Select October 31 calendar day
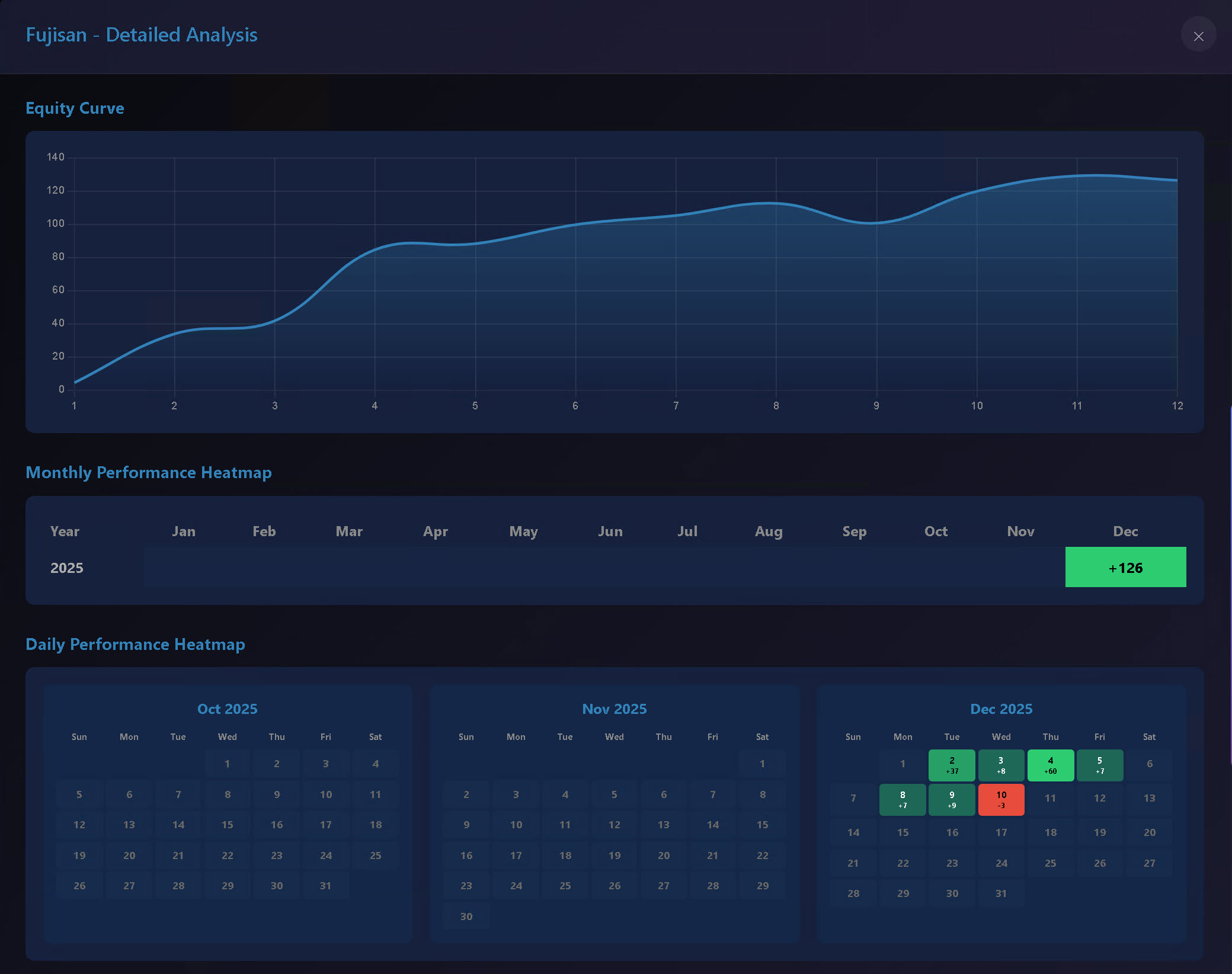1232x974 pixels. [x=325, y=886]
